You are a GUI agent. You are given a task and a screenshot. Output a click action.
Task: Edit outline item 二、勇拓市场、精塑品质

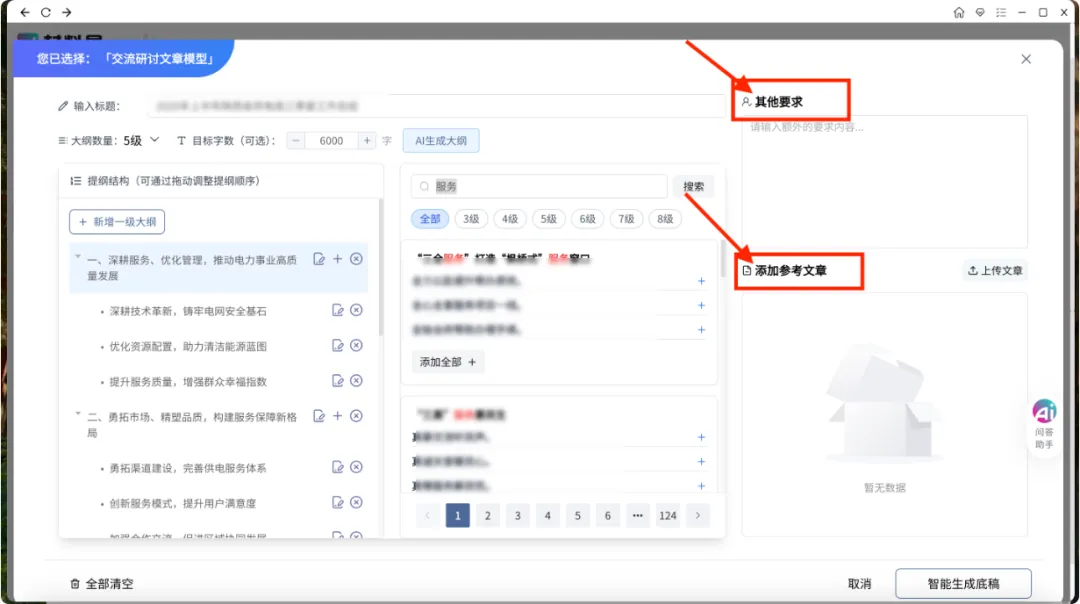point(319,416)
